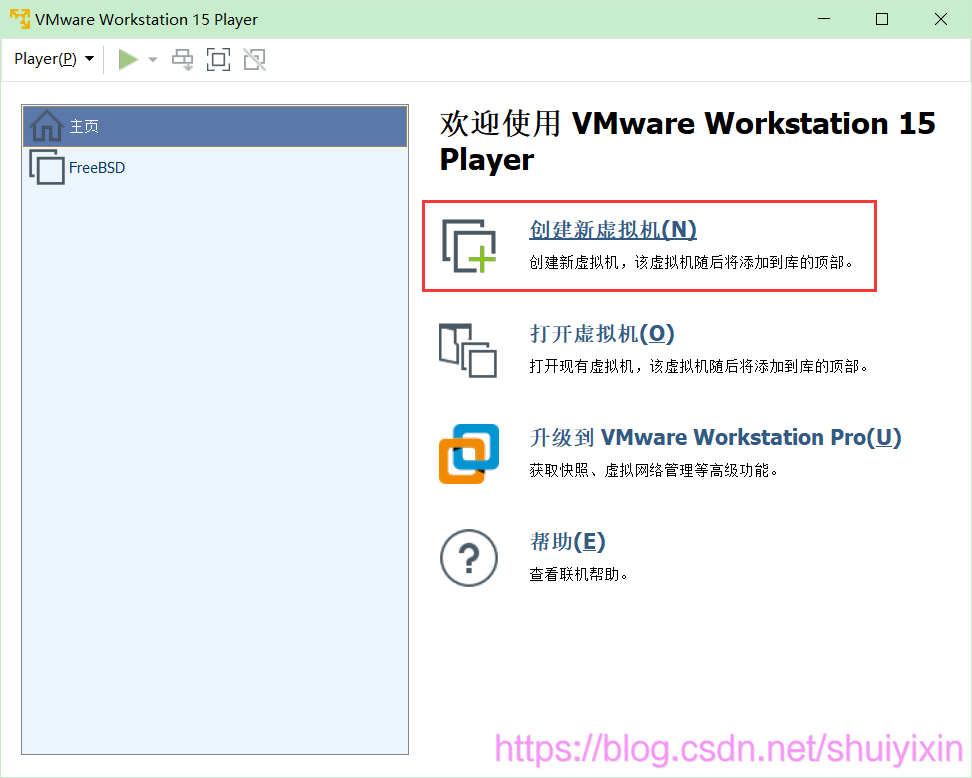Click the open virtual machine icon
Viewport: 972px width, 778px height.
click(468, 350)
